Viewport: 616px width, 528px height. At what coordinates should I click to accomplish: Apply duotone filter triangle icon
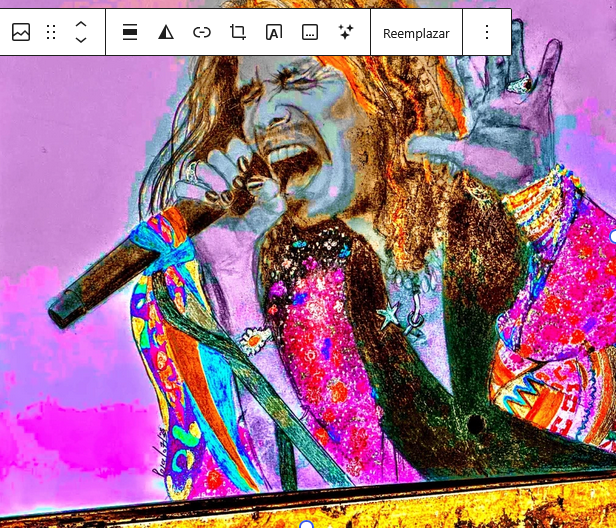(166, 32)
